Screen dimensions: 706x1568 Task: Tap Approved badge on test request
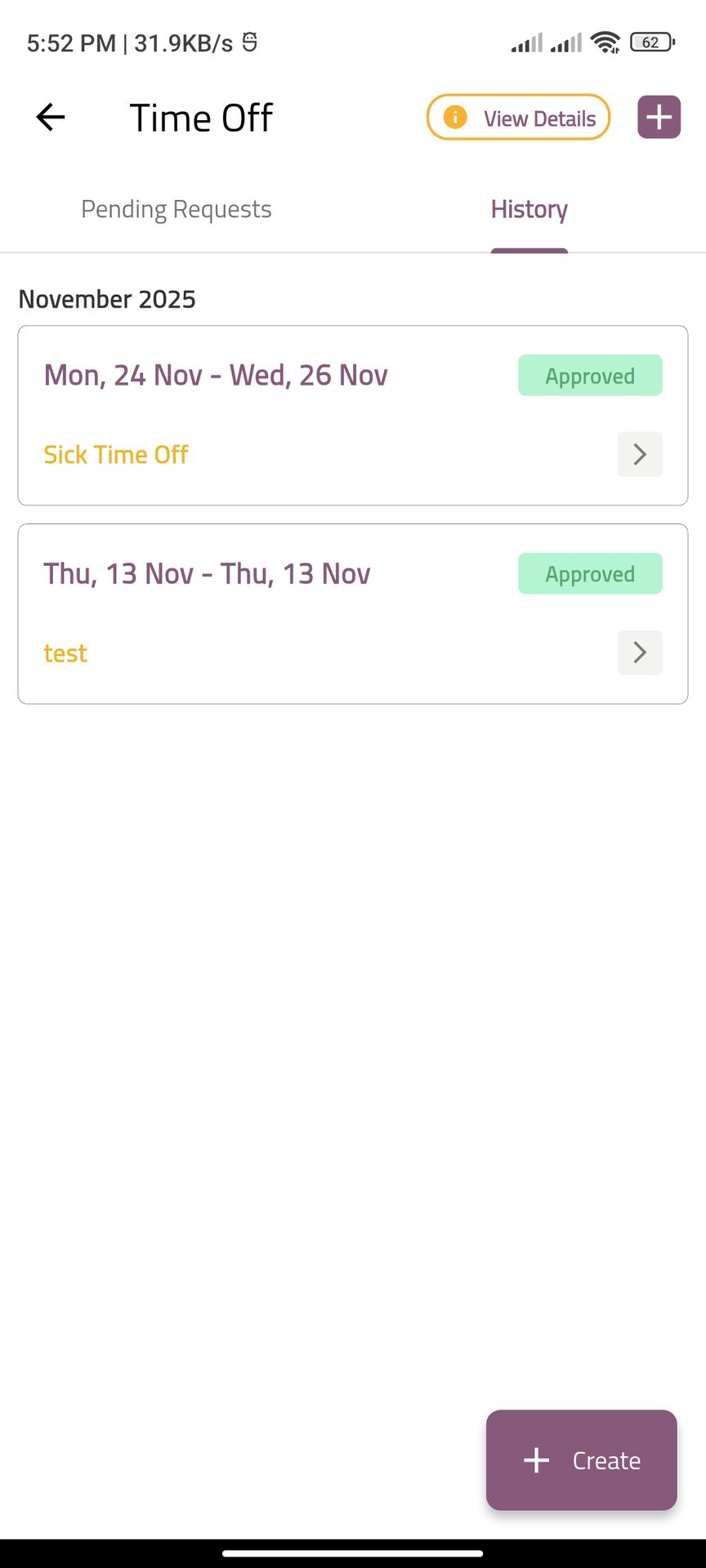tap(590, 574)
